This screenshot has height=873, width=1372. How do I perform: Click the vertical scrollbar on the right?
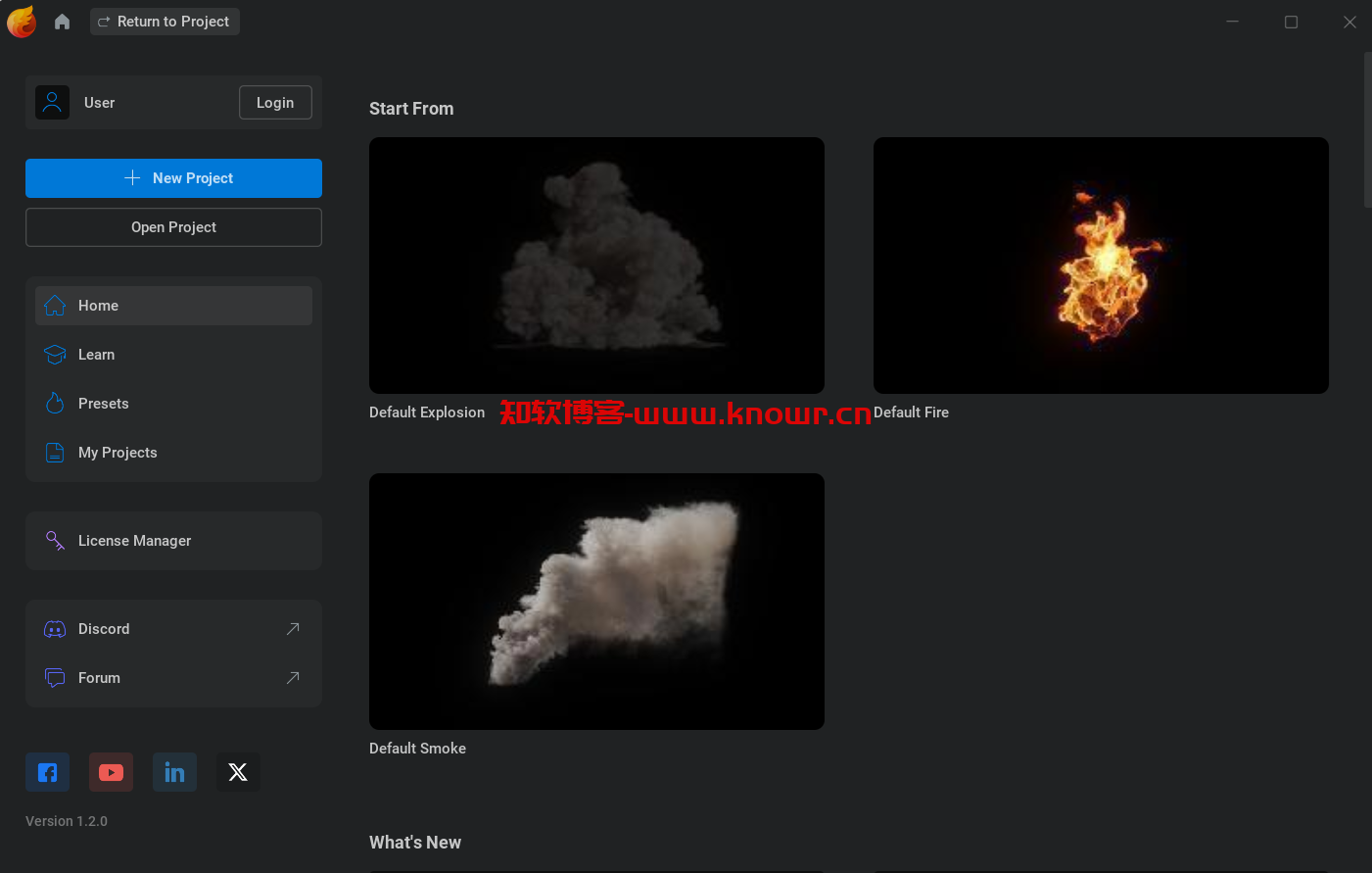1367,130
